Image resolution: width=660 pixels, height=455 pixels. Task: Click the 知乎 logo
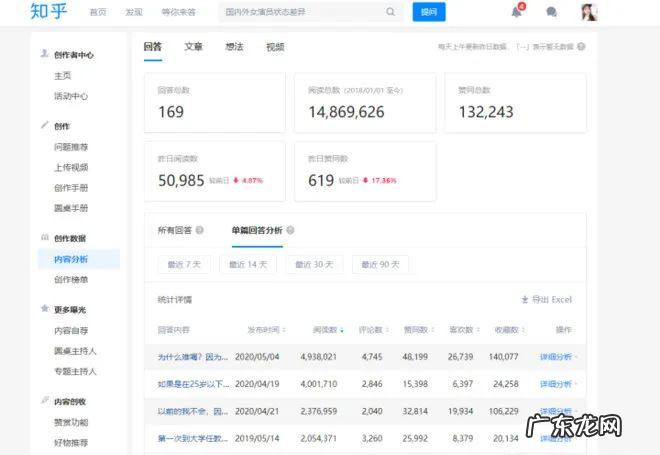(48, 11)
